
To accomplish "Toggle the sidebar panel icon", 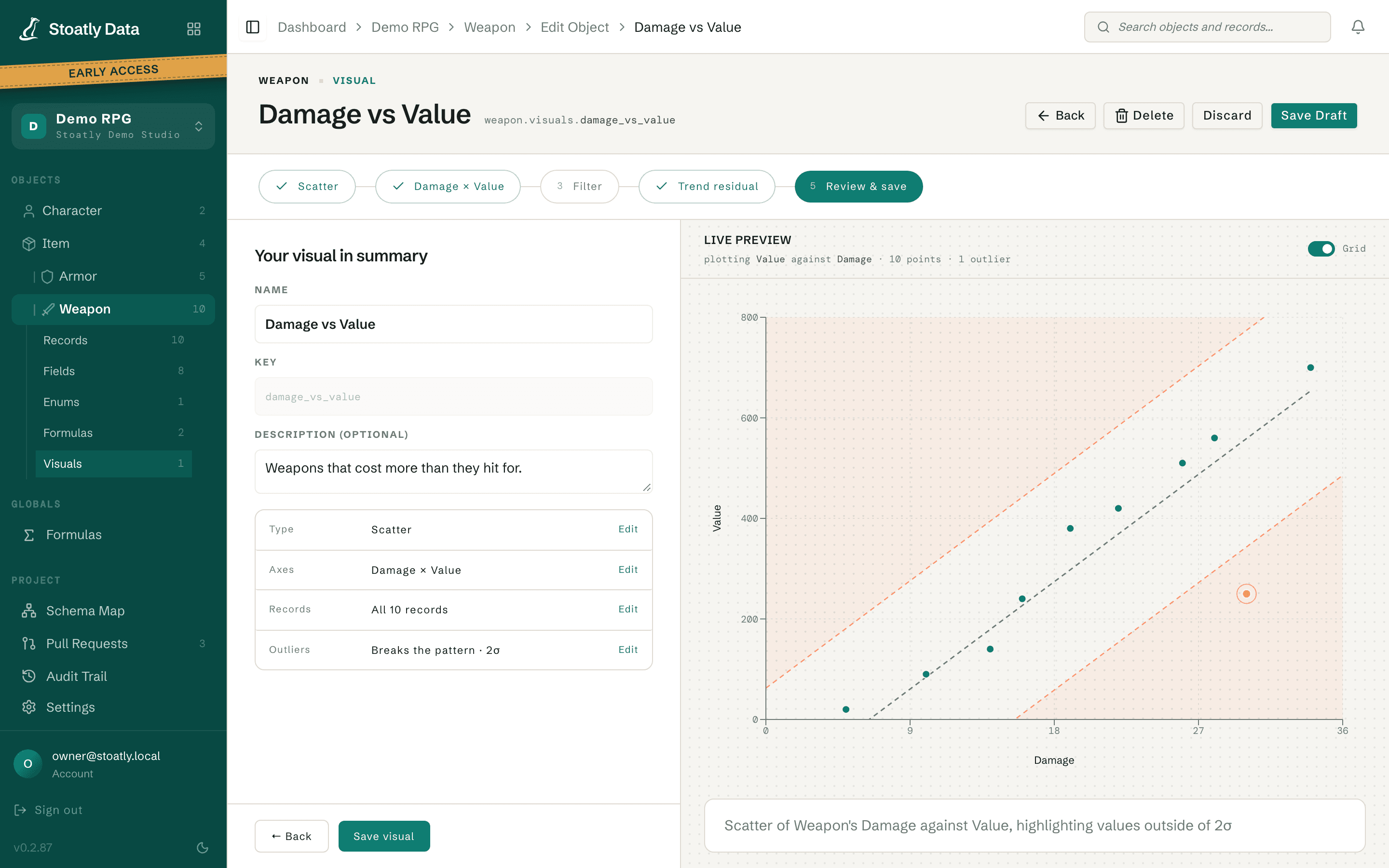I will [x=253, y=27].
